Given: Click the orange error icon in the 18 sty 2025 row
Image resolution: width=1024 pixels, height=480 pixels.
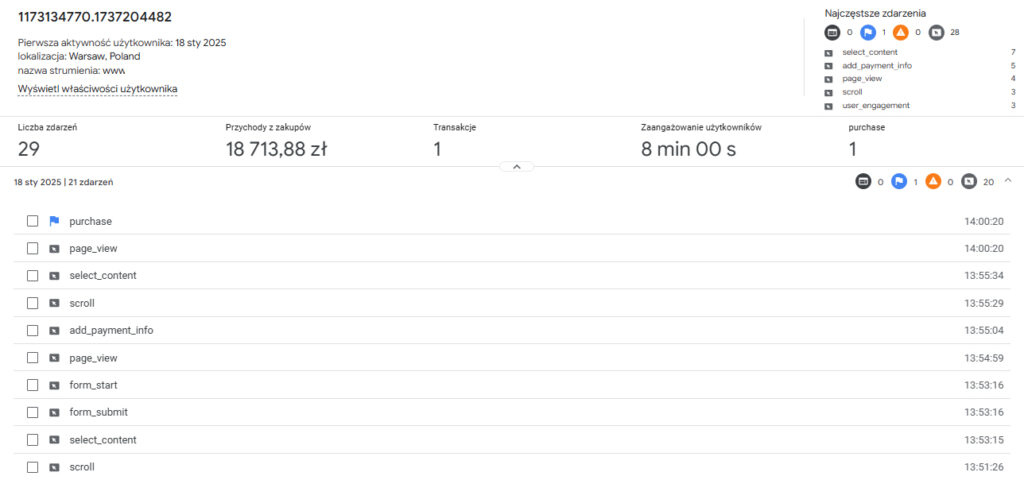Looking at the screenshot, I should click(x=932, y=181).
